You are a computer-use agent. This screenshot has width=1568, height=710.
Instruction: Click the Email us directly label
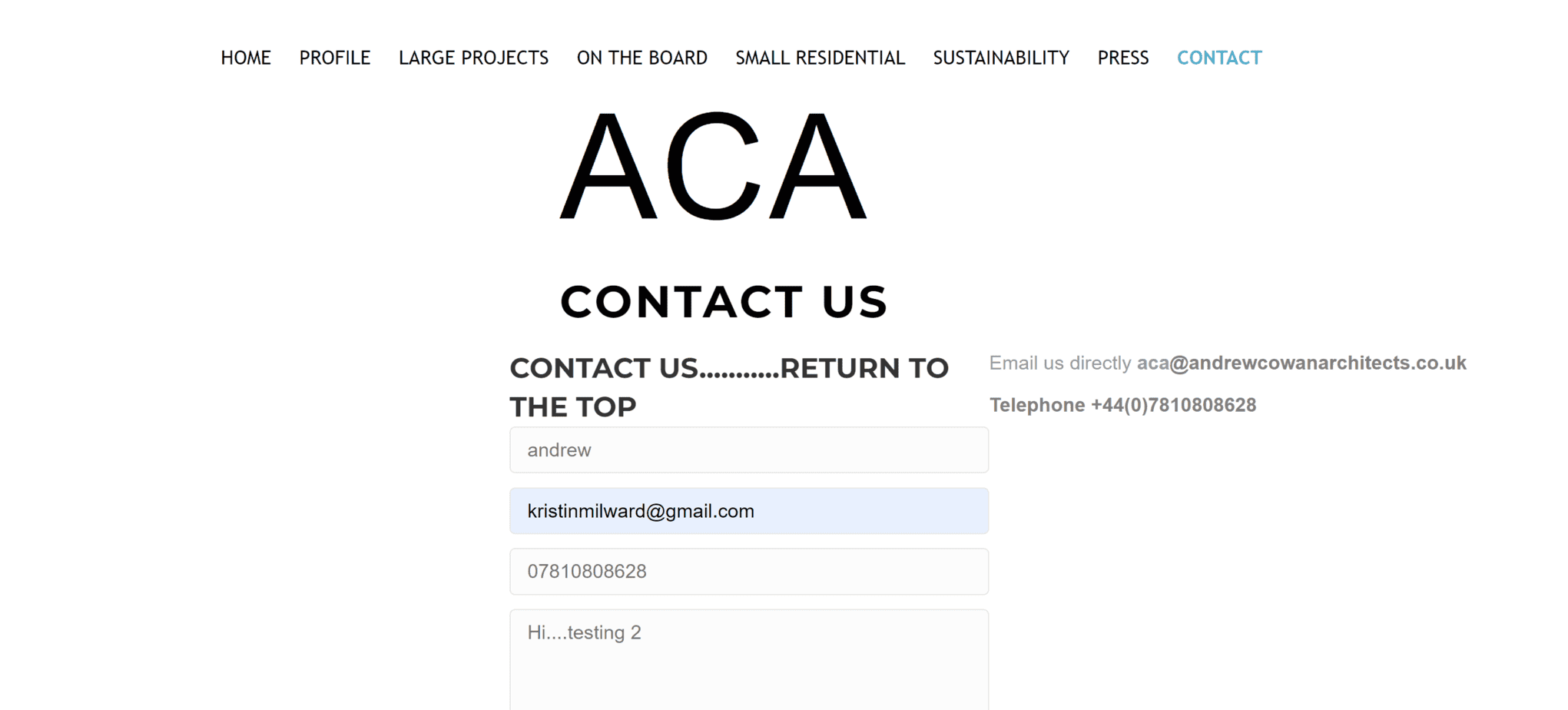click(1060, 363)
